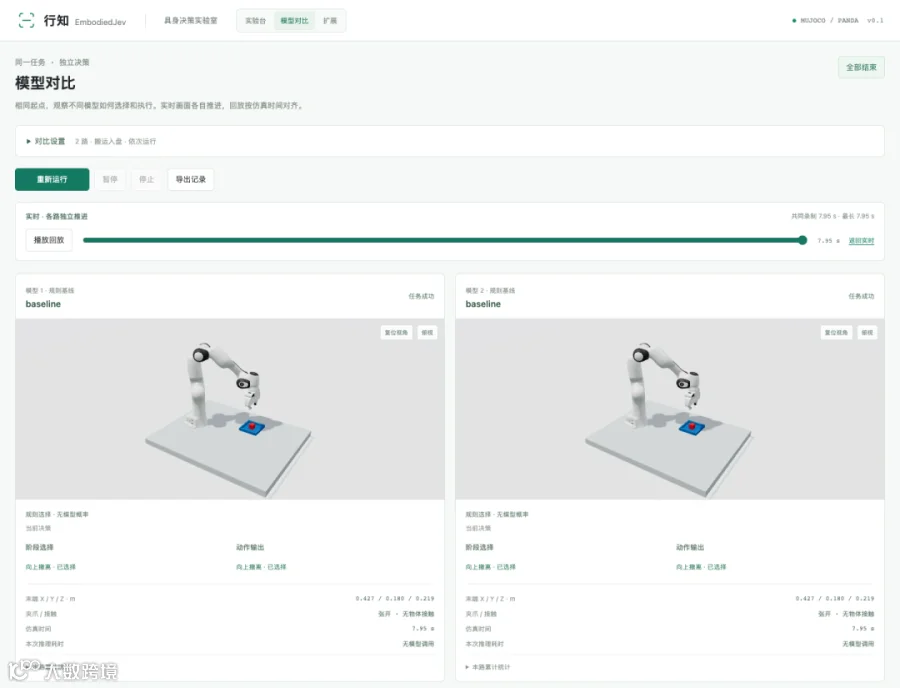Open the 扩展 tab
Screen dimensions: 900x688
[330, 21]
